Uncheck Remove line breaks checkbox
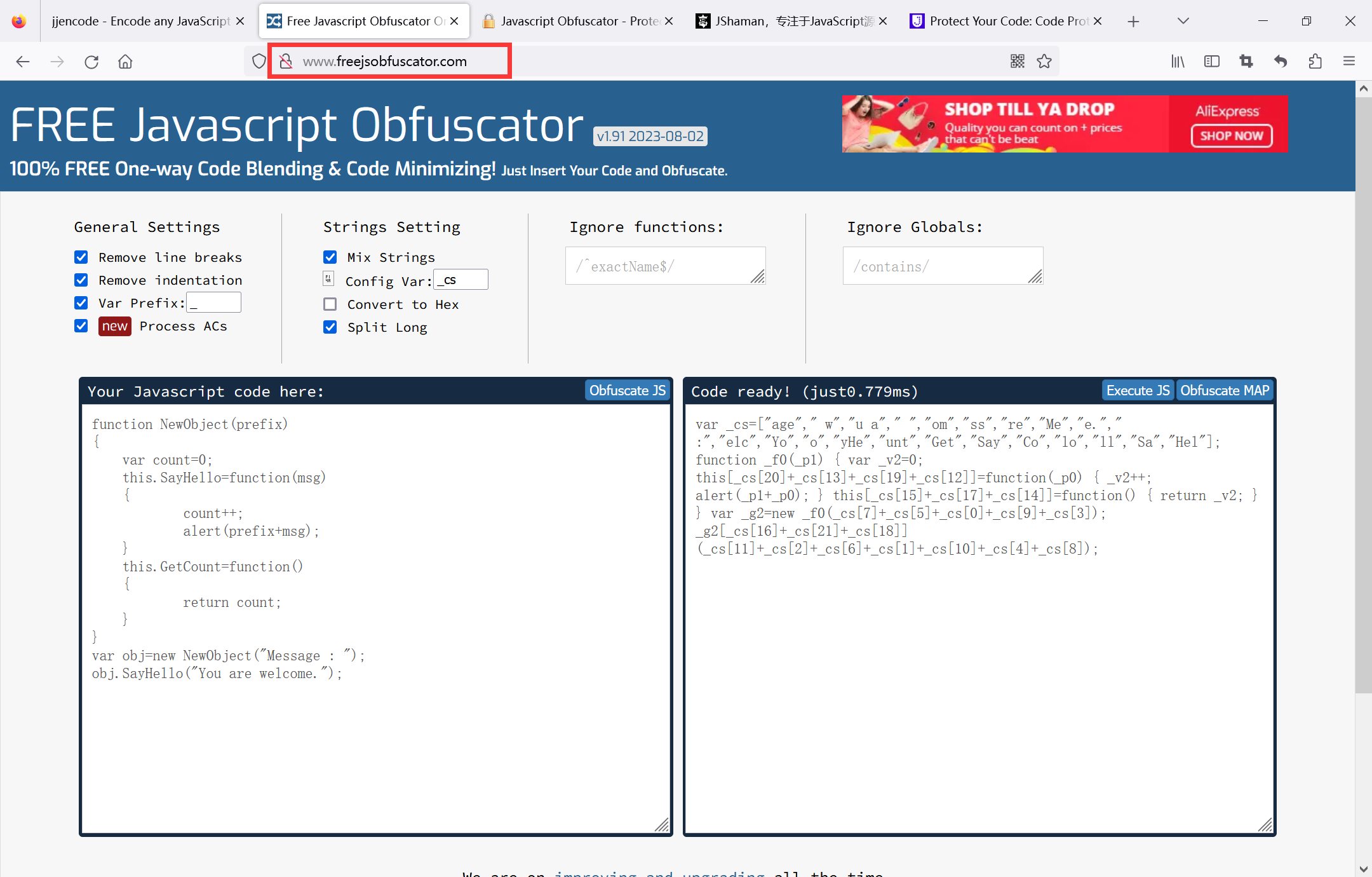The image size is (1372, 877). coord(81,257)
